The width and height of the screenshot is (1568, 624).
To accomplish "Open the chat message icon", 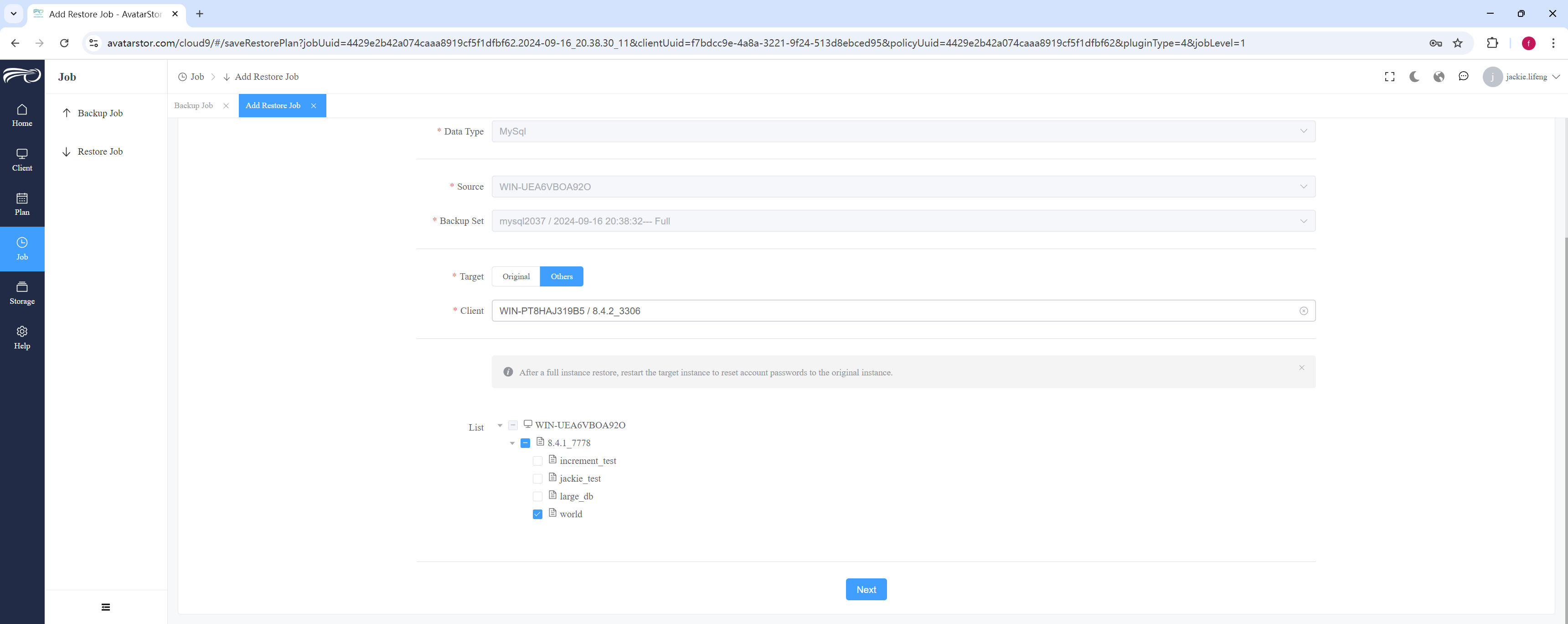I will pyautogui.click(x=1463, y=77).
